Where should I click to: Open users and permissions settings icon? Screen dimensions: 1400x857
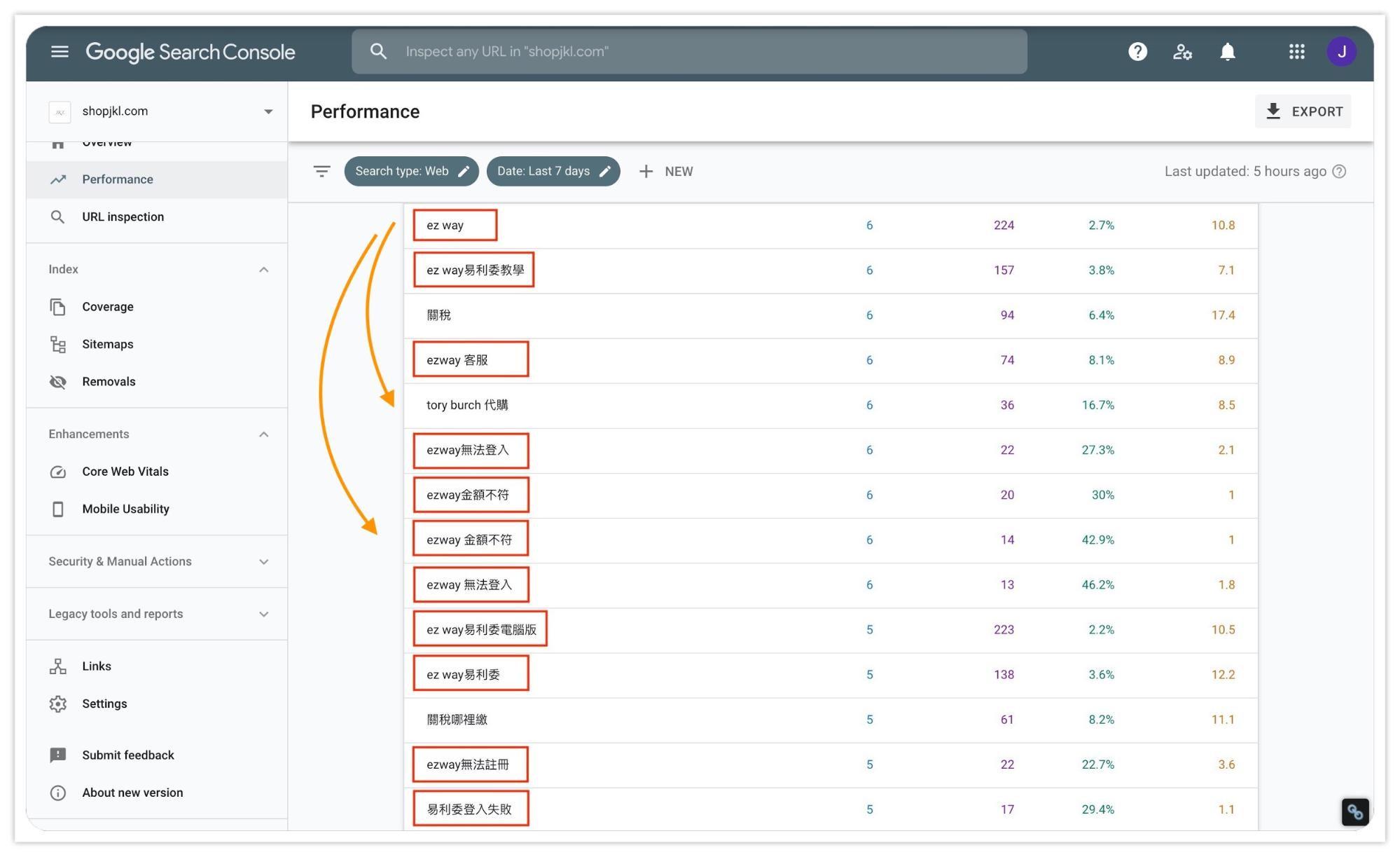[1182, 51]
